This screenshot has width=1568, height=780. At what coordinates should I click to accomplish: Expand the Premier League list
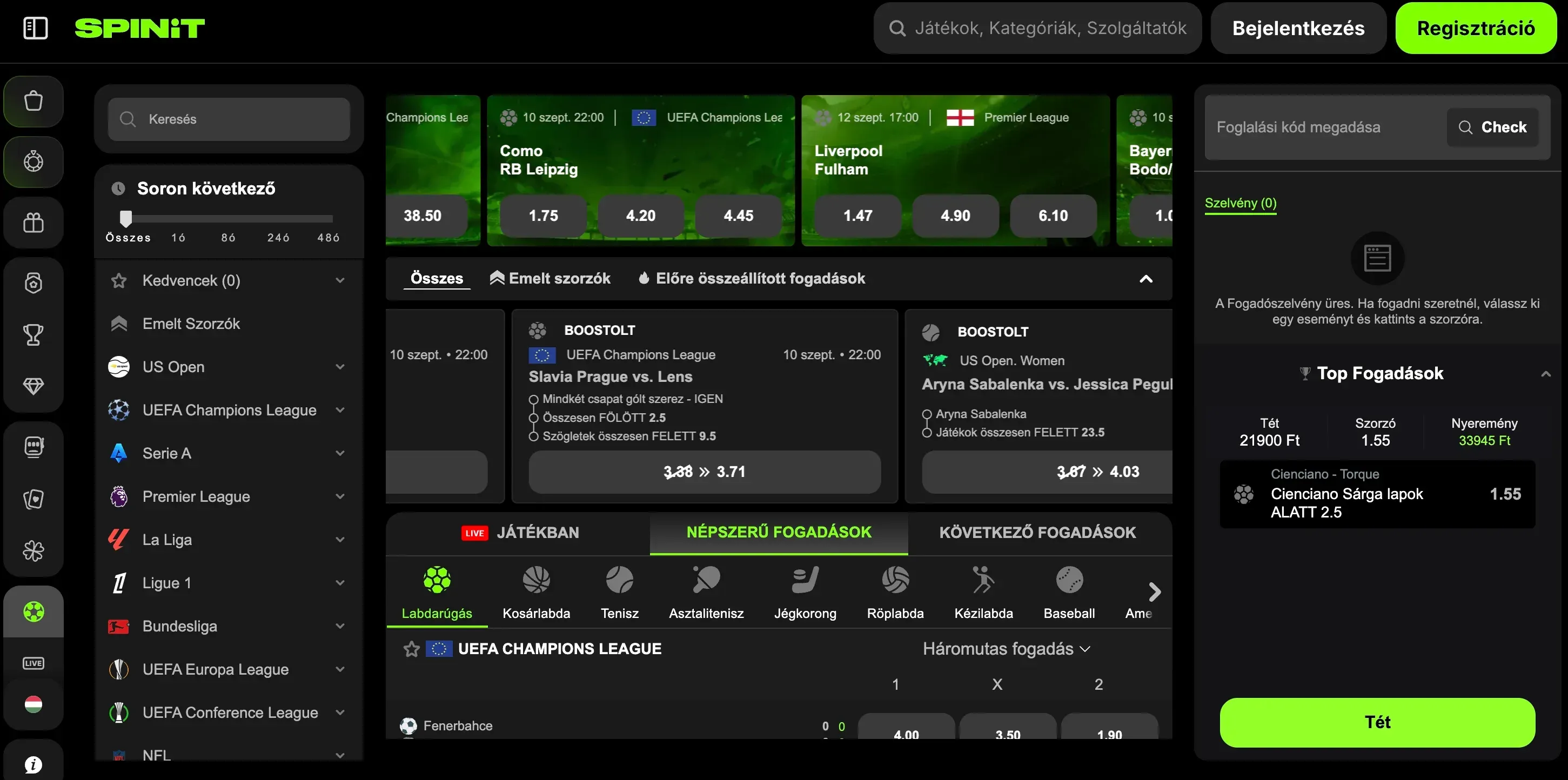[340, 496]
